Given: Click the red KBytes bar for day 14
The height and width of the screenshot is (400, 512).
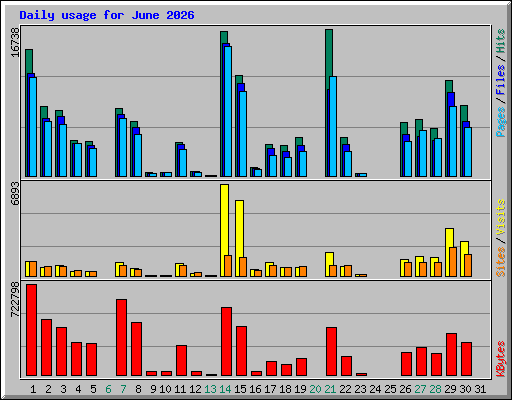Looking at the screenshot, I should point(227,342).
